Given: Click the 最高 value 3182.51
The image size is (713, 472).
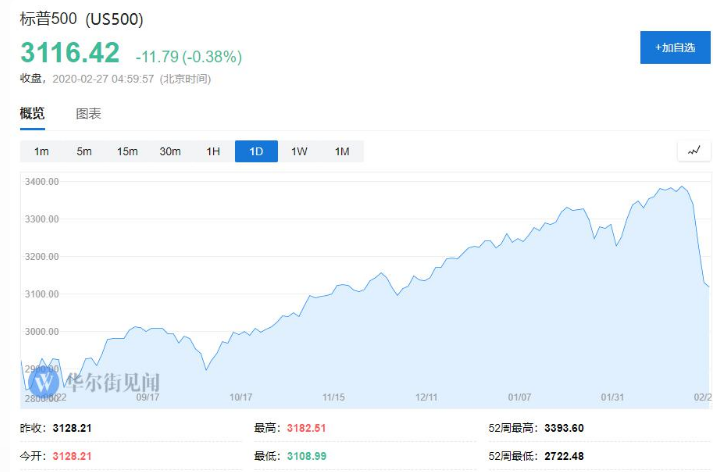Looking at the screenshot, I should click(x=306, y=428).
